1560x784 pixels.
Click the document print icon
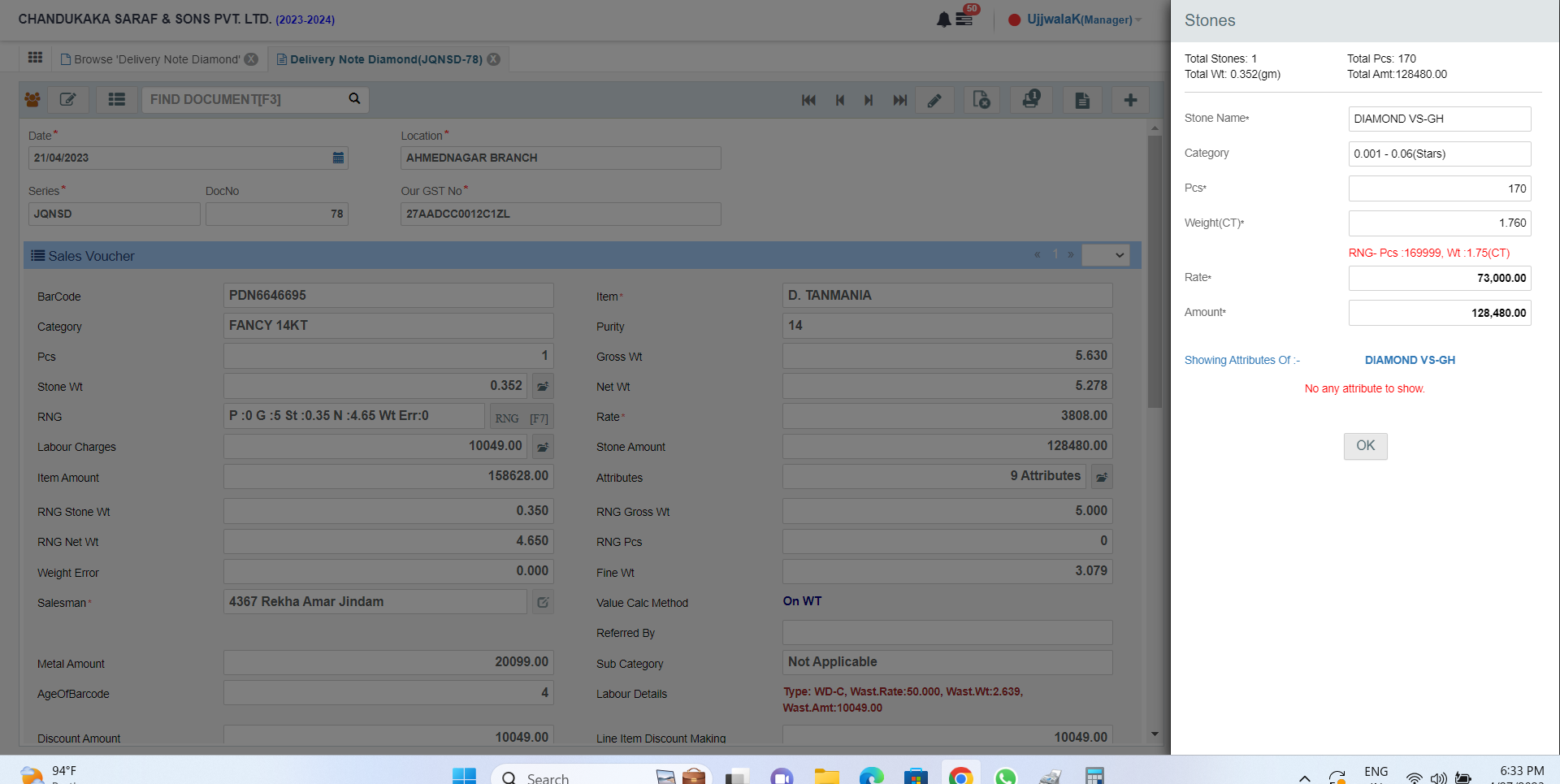1082,100
